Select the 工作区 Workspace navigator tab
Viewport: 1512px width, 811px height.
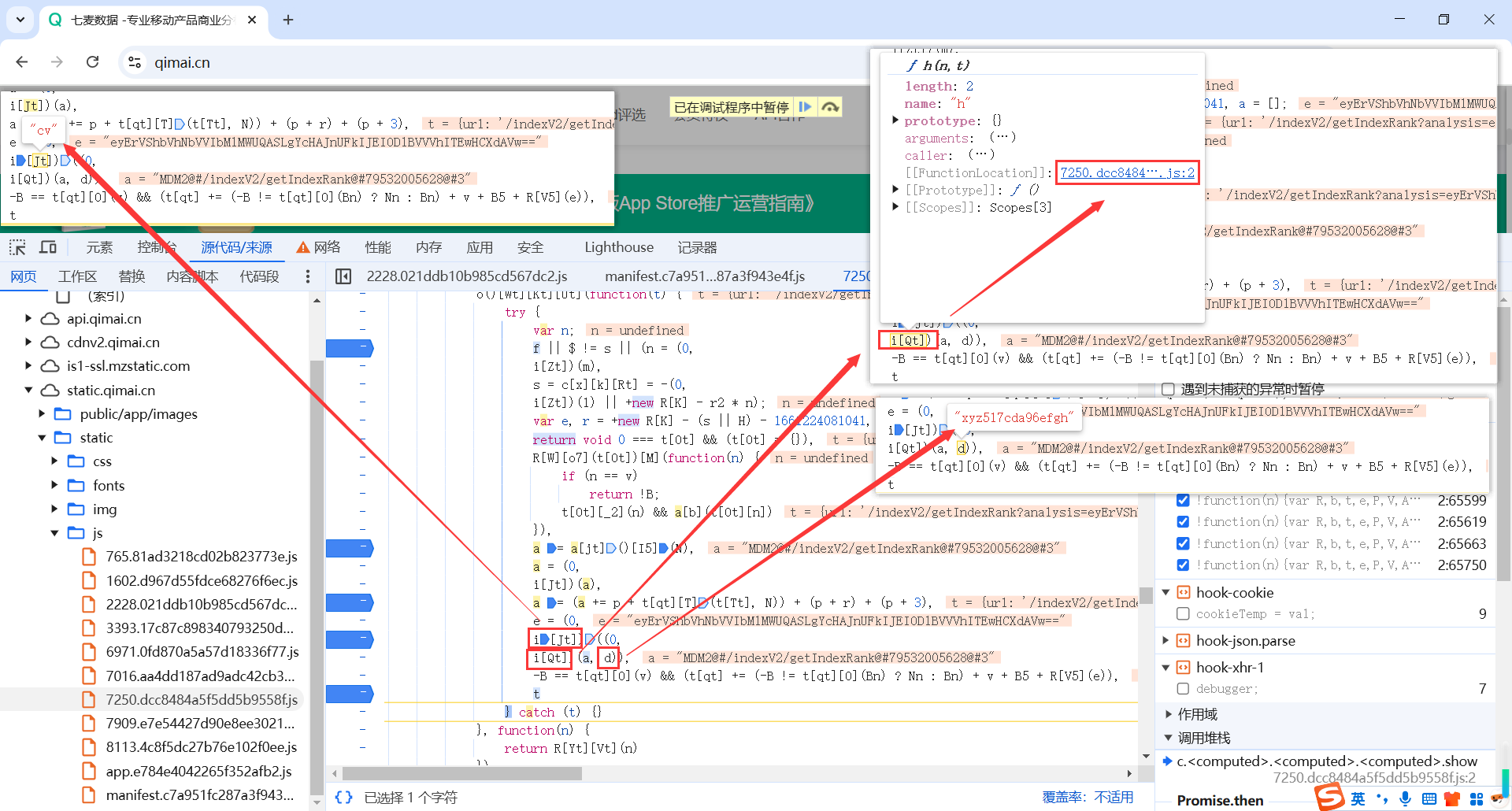(77, 276)
